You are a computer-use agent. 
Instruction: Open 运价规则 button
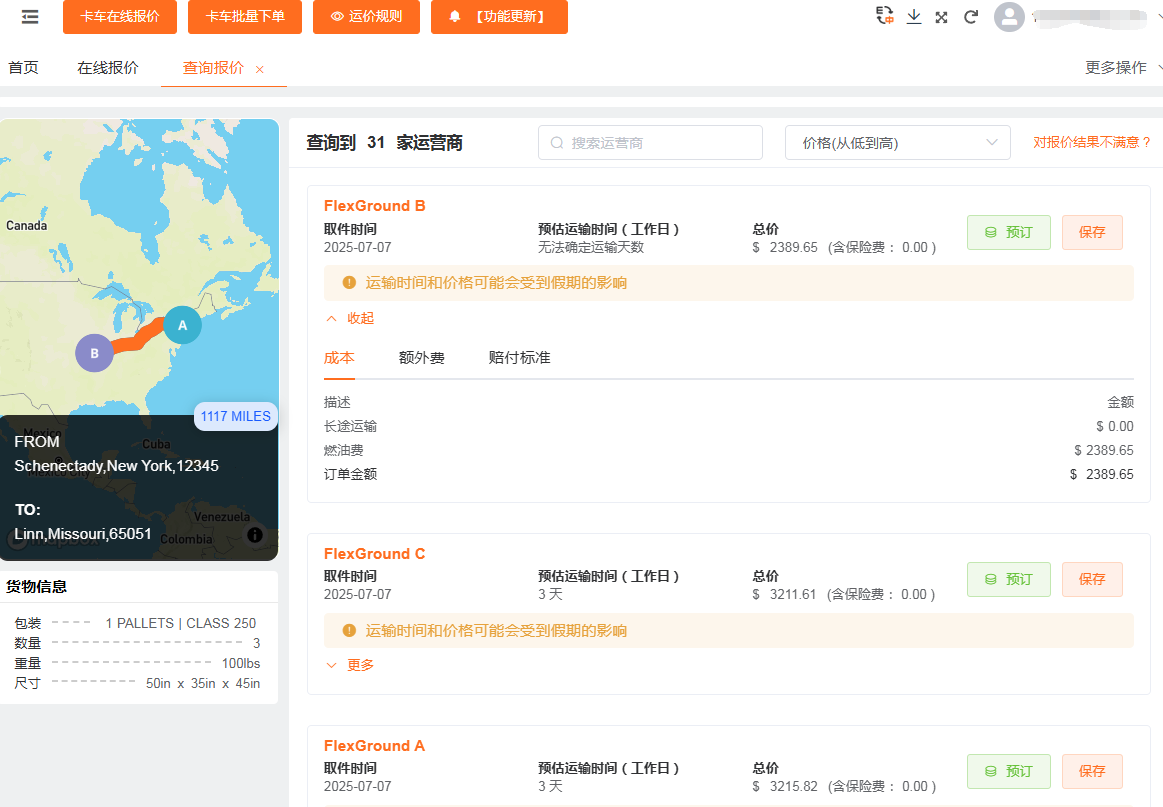click(366, 16)
